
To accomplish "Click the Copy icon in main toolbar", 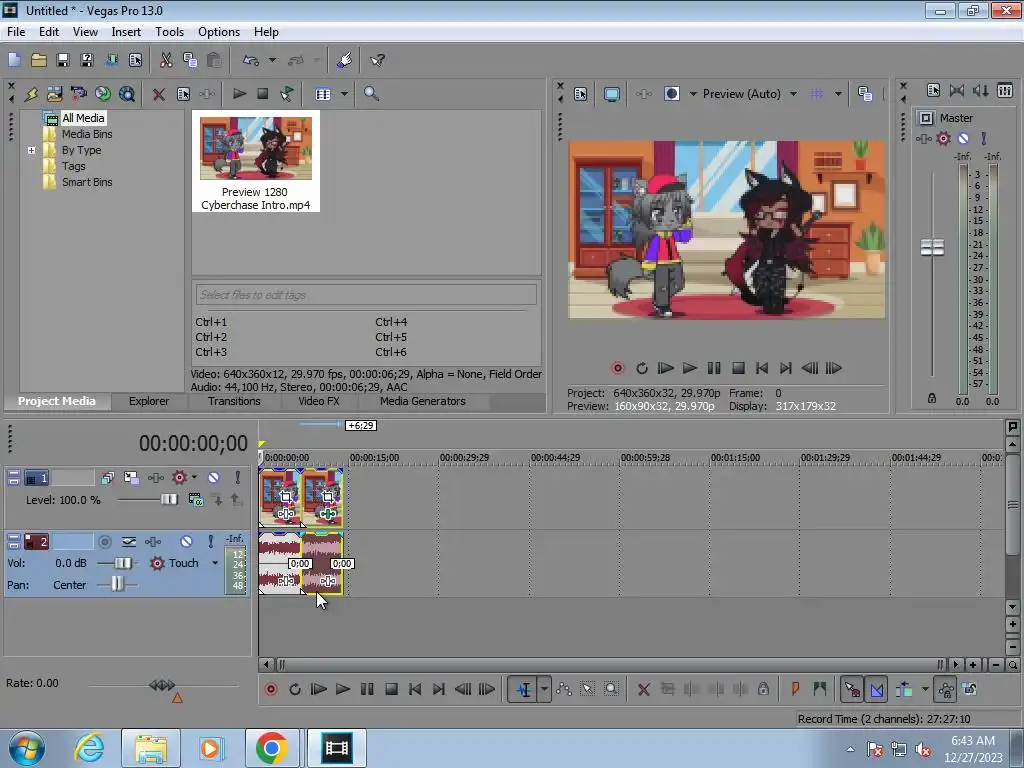I will 190,60.
